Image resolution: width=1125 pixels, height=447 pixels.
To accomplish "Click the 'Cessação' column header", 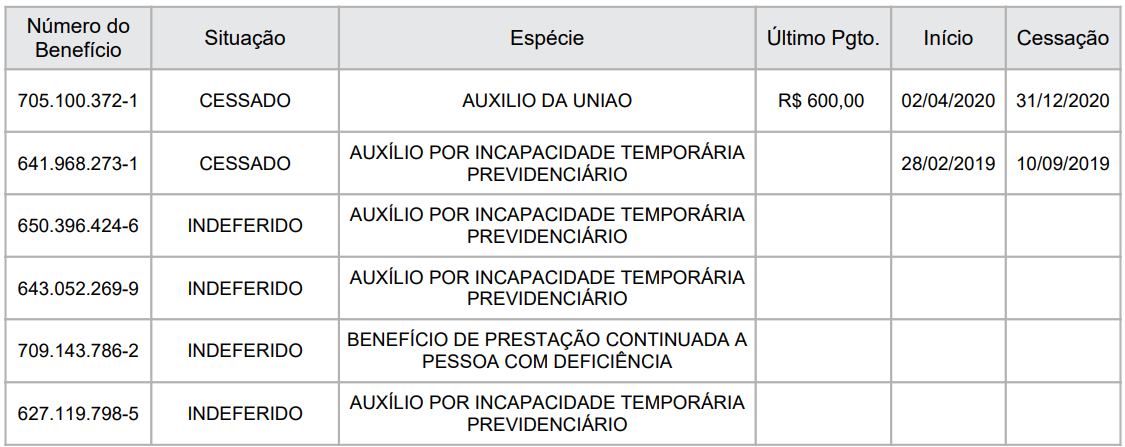I will click(1063, 38).
